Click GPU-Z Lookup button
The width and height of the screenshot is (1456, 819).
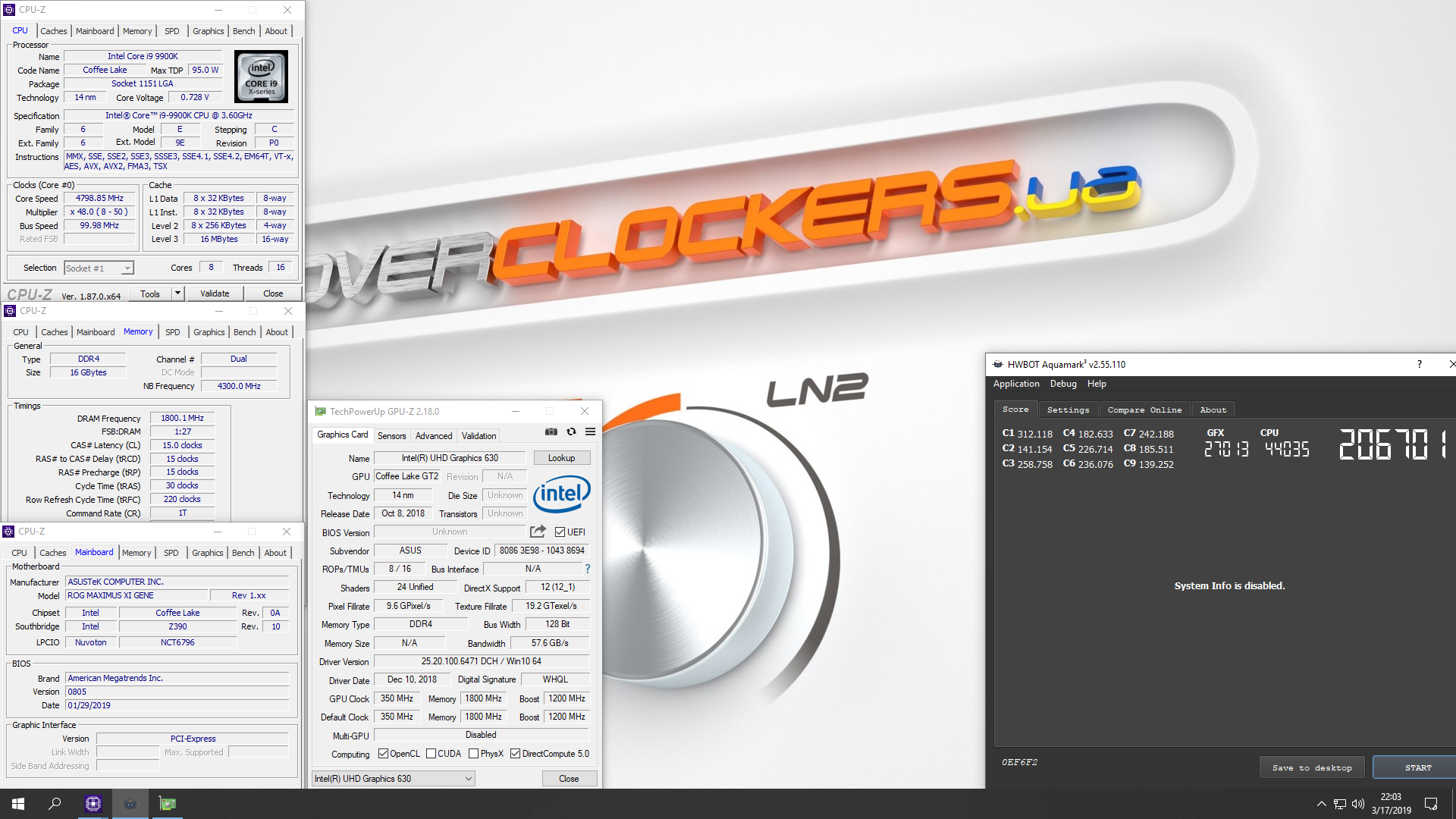[561, 458]
